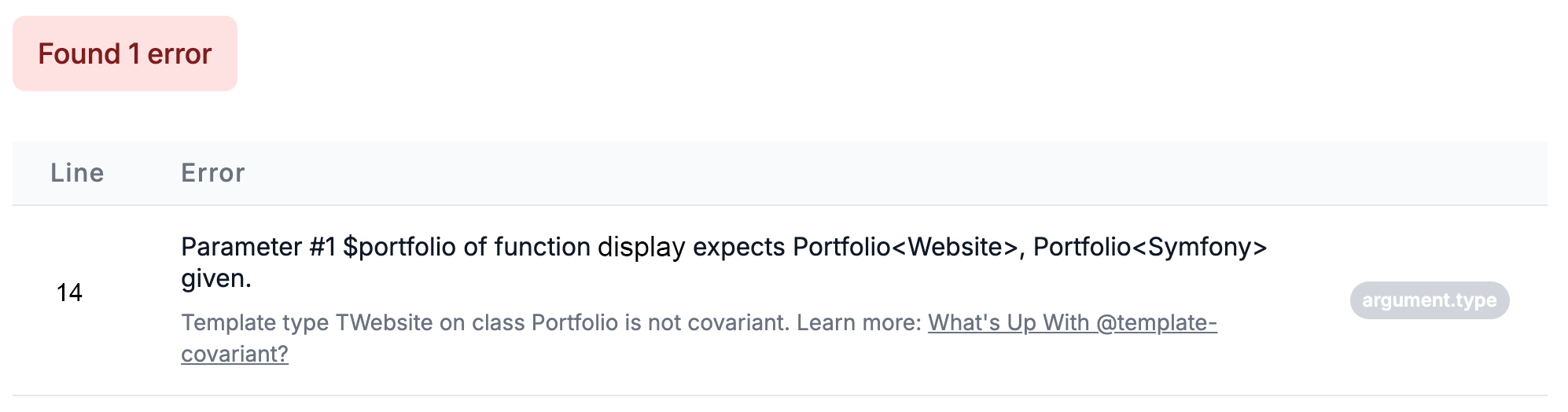The image size is (1568, 412).
Task: Click the Template type words starting the tip
Action: (x=255, y=322)
